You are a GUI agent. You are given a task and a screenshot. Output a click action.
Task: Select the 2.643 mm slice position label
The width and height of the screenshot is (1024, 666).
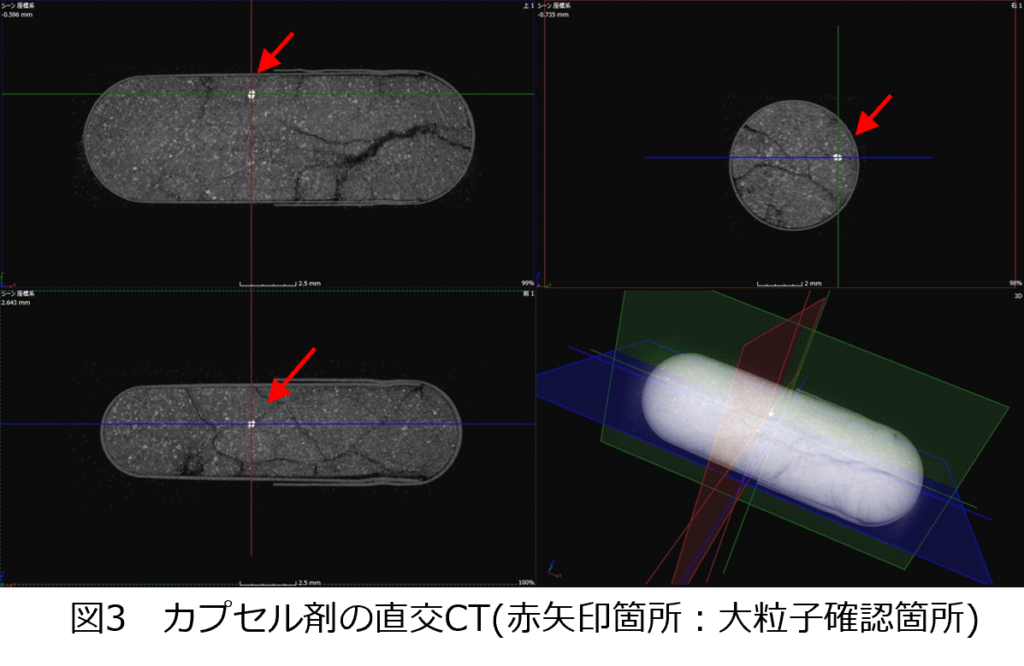[x=15, y=301]
